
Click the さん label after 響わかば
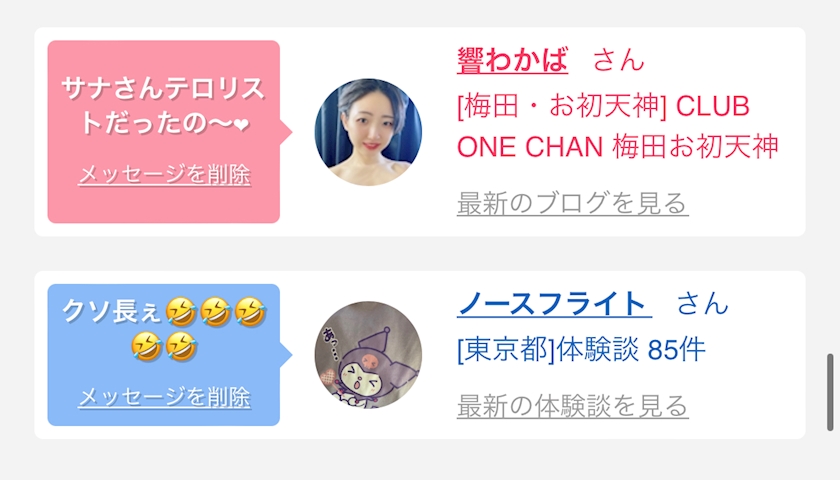(618, 59)
